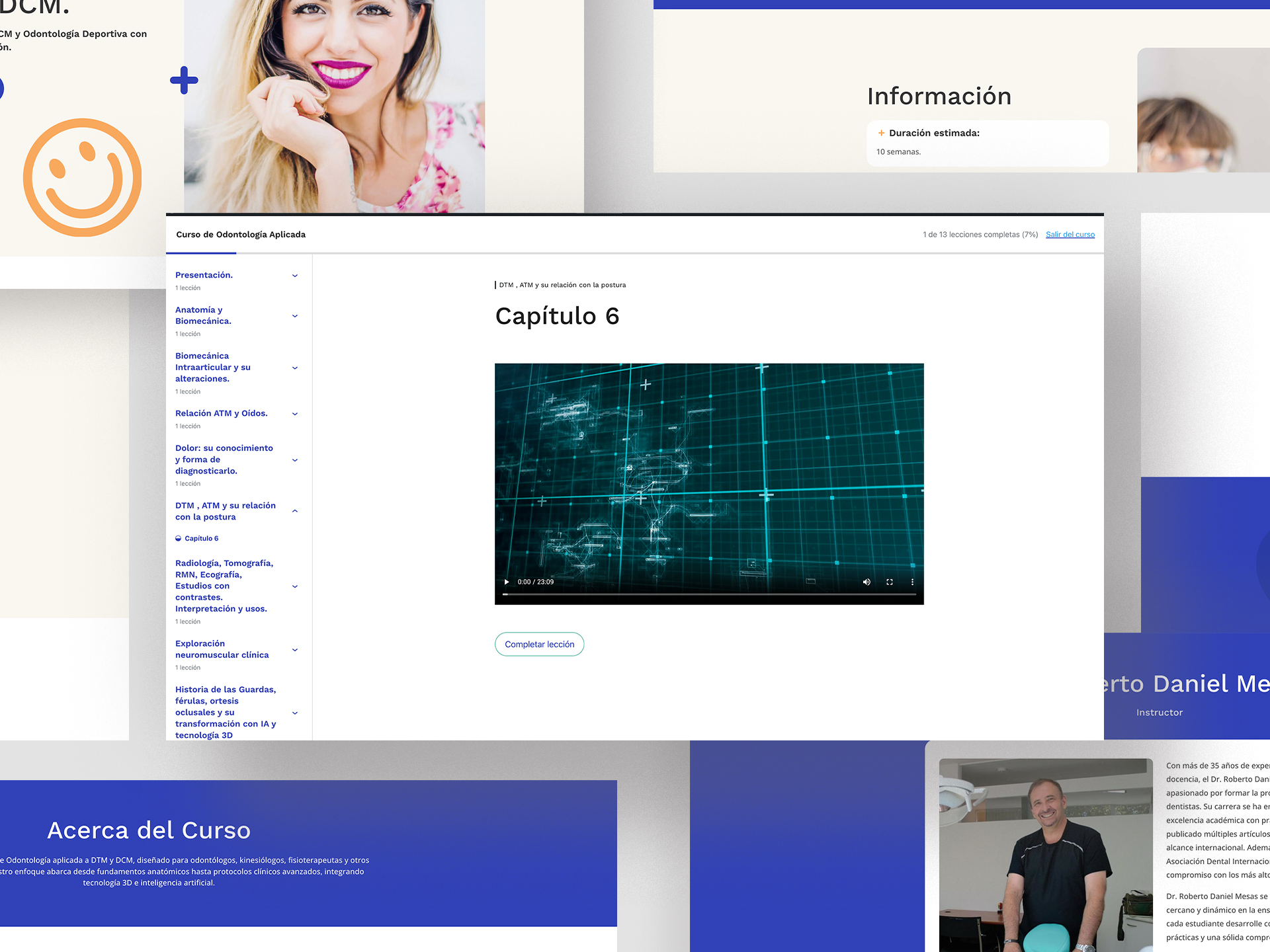Screen dimensions: 1270x952
Task: Click Salir del curso link
Action: 1070,235
